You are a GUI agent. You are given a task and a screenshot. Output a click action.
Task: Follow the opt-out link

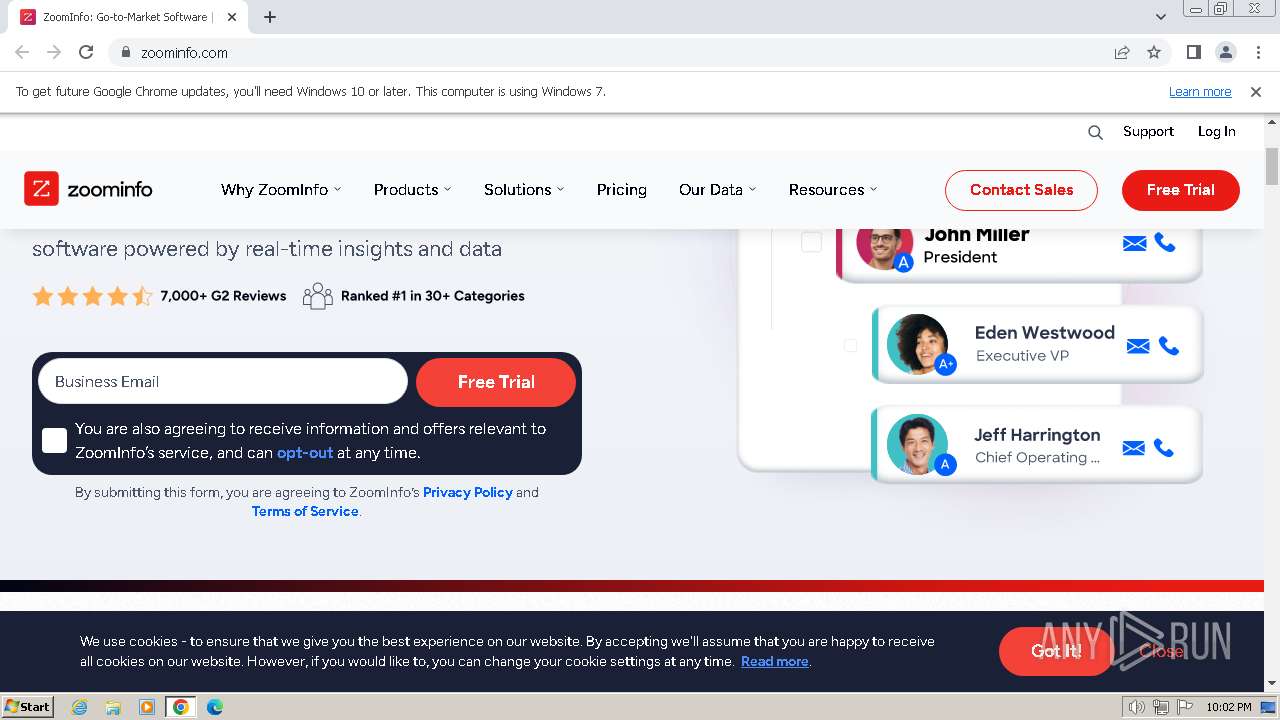[x=305, y=453]
